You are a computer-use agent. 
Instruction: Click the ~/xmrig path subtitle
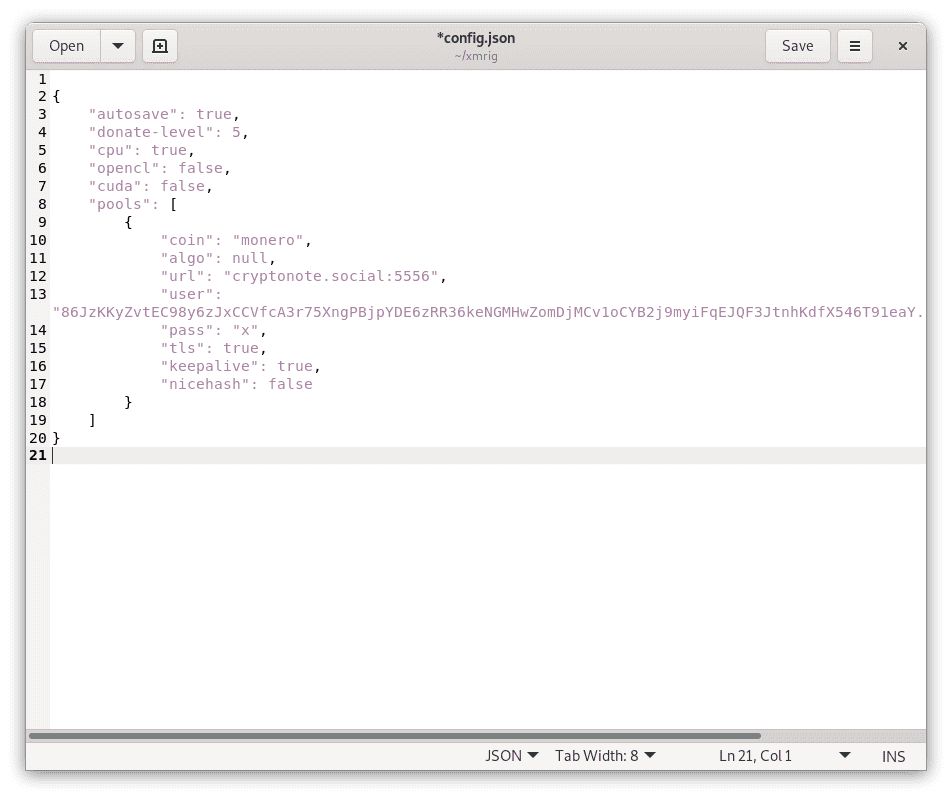coord(476,56)
